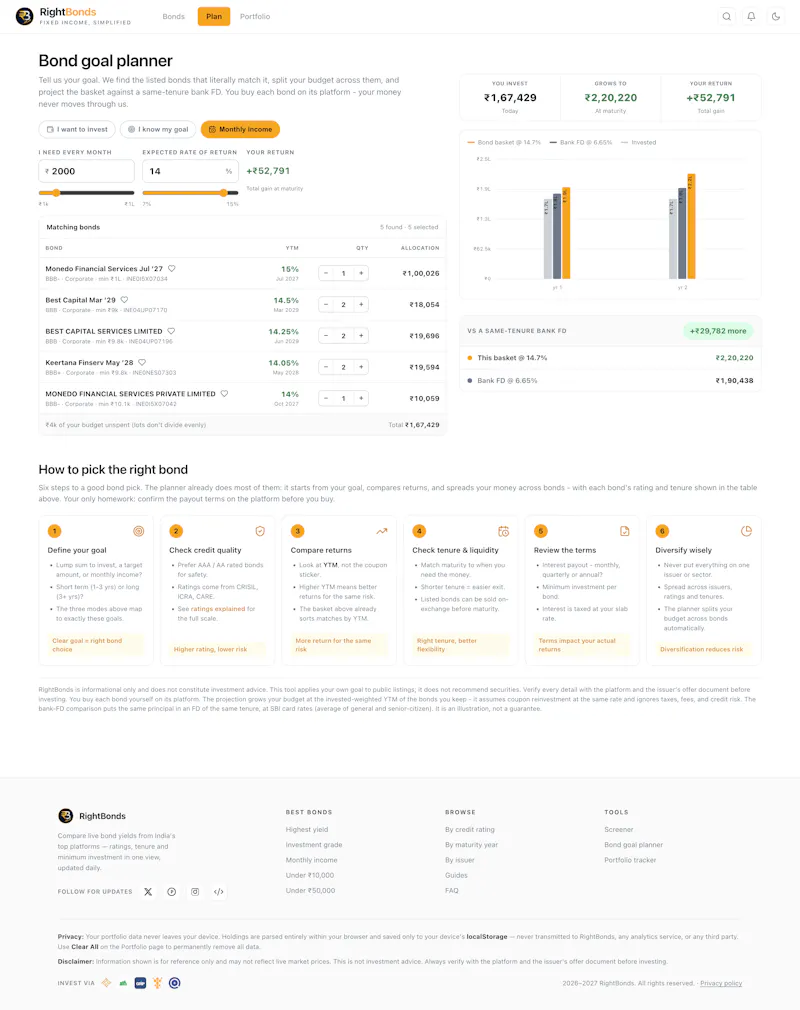Click the monthly amount input field

[86, 171]
